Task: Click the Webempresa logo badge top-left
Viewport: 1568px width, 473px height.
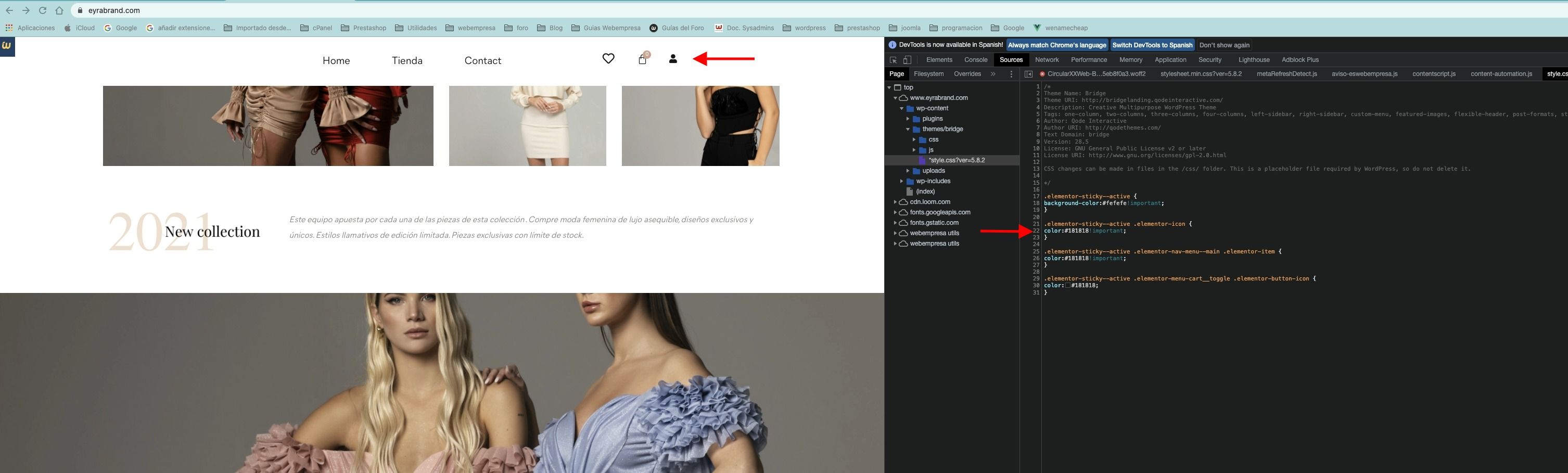Action: point(7,46)
